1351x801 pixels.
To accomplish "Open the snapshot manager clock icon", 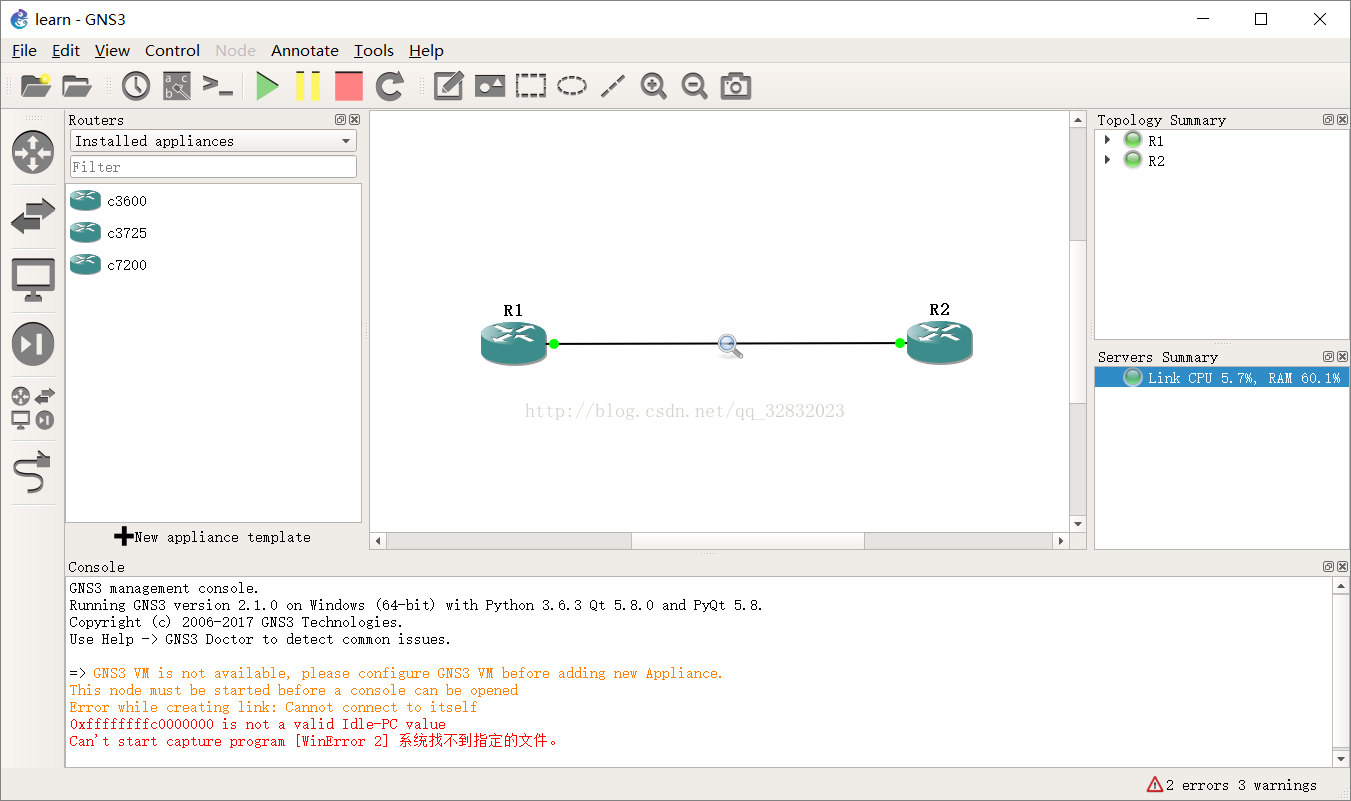I will tap(136, 86).
